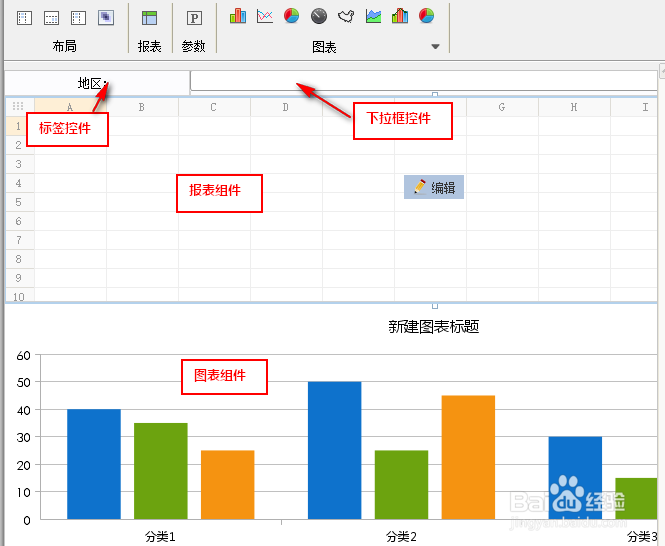The width and height of the screenshot is (665, 546).
Task: Click the orange bar of 分类2
Action: click(x=468, y=457)
